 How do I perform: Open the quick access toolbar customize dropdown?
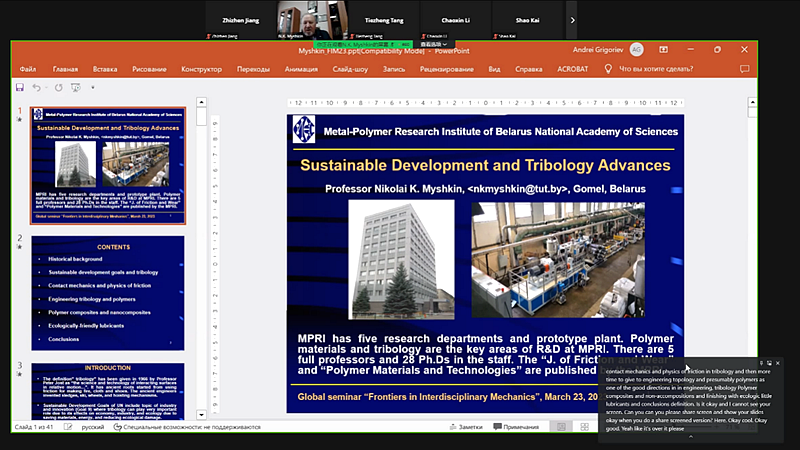(93, 87)
